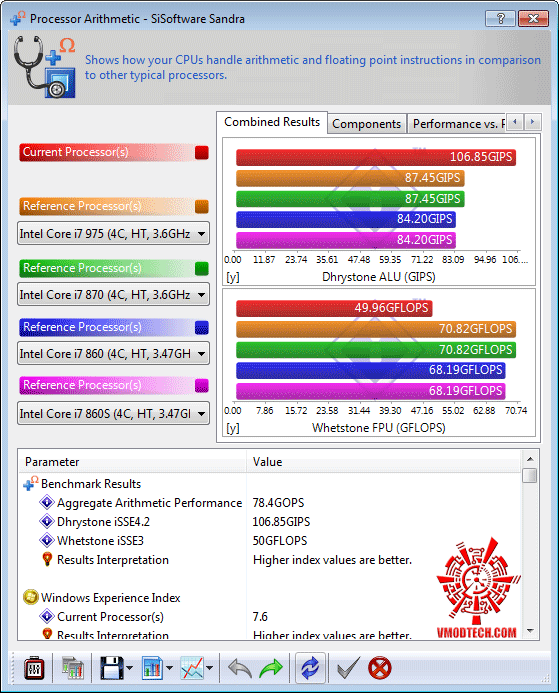Click the magenta 84.20GIPS Dhrystone bar
This screenshot has height=693, width=559.
(346, 240)
